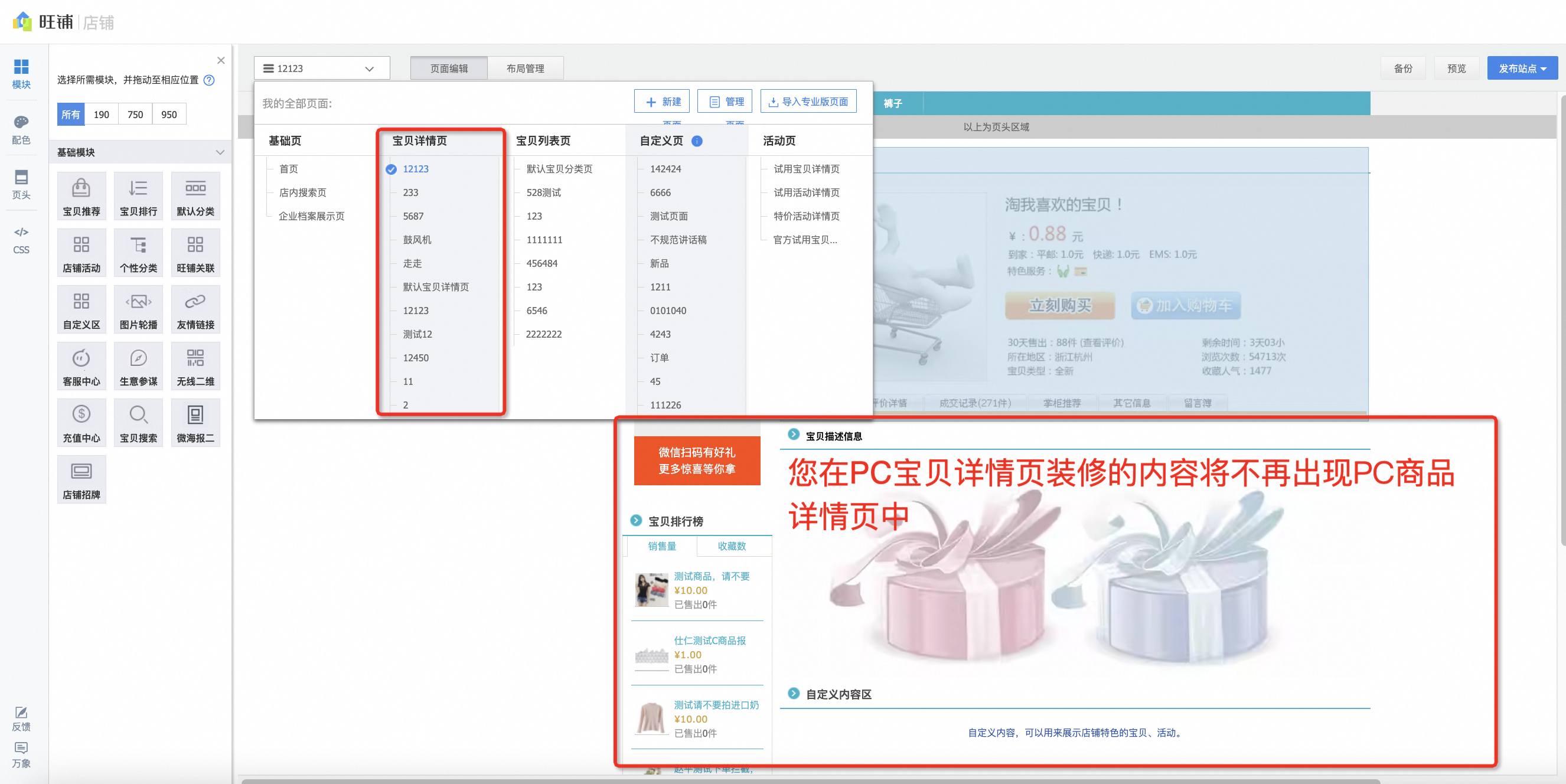This screenshot has width=1566, height=784.
Task: Select the 默认宝贝分类页 list page
Action: click(x=559, y=169)
